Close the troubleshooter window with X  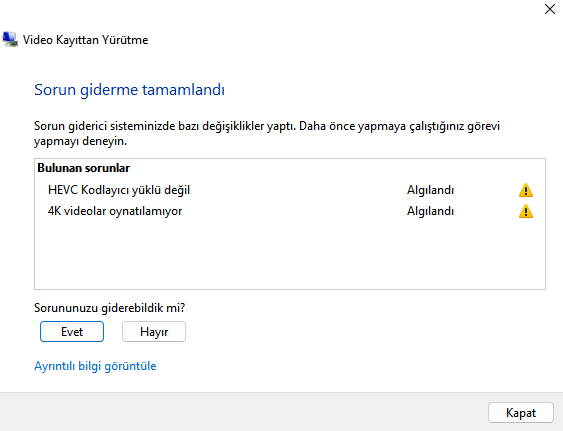click(x=550, y=9)
